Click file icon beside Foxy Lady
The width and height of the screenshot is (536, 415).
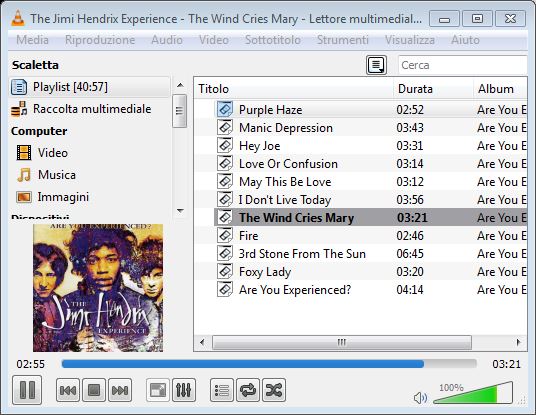click(225, 271)
